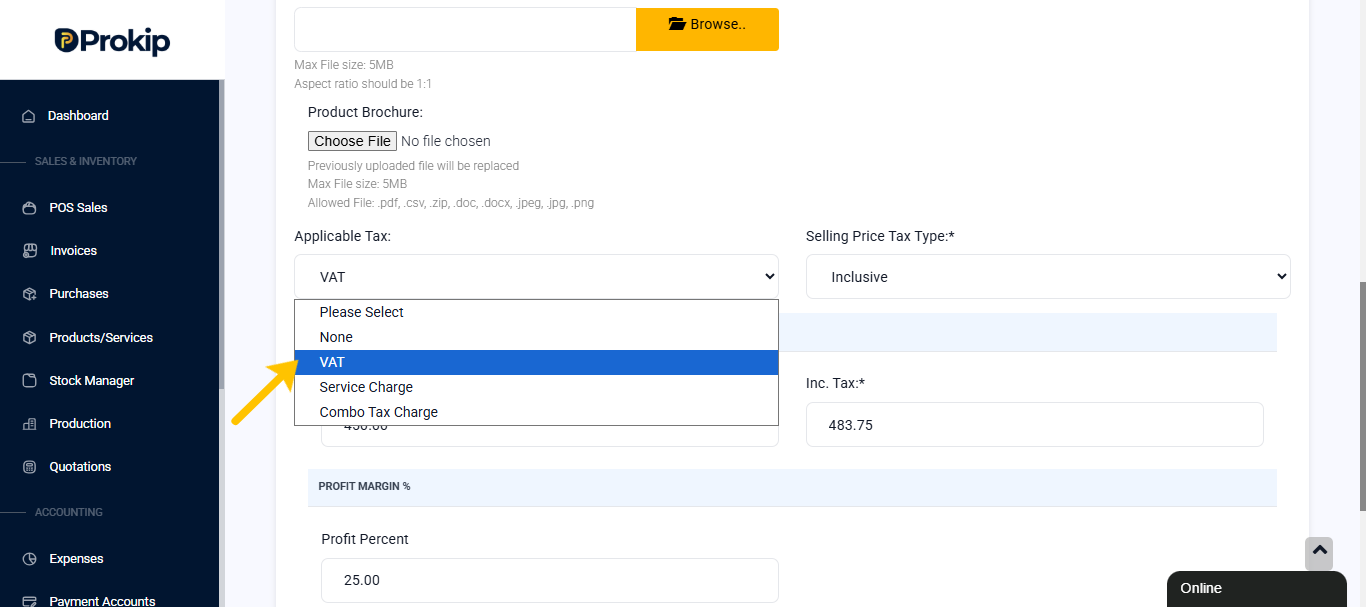Click the Dashboard home icon
Viewport: 1366px width, 607px height.
(x=29, y=116)
